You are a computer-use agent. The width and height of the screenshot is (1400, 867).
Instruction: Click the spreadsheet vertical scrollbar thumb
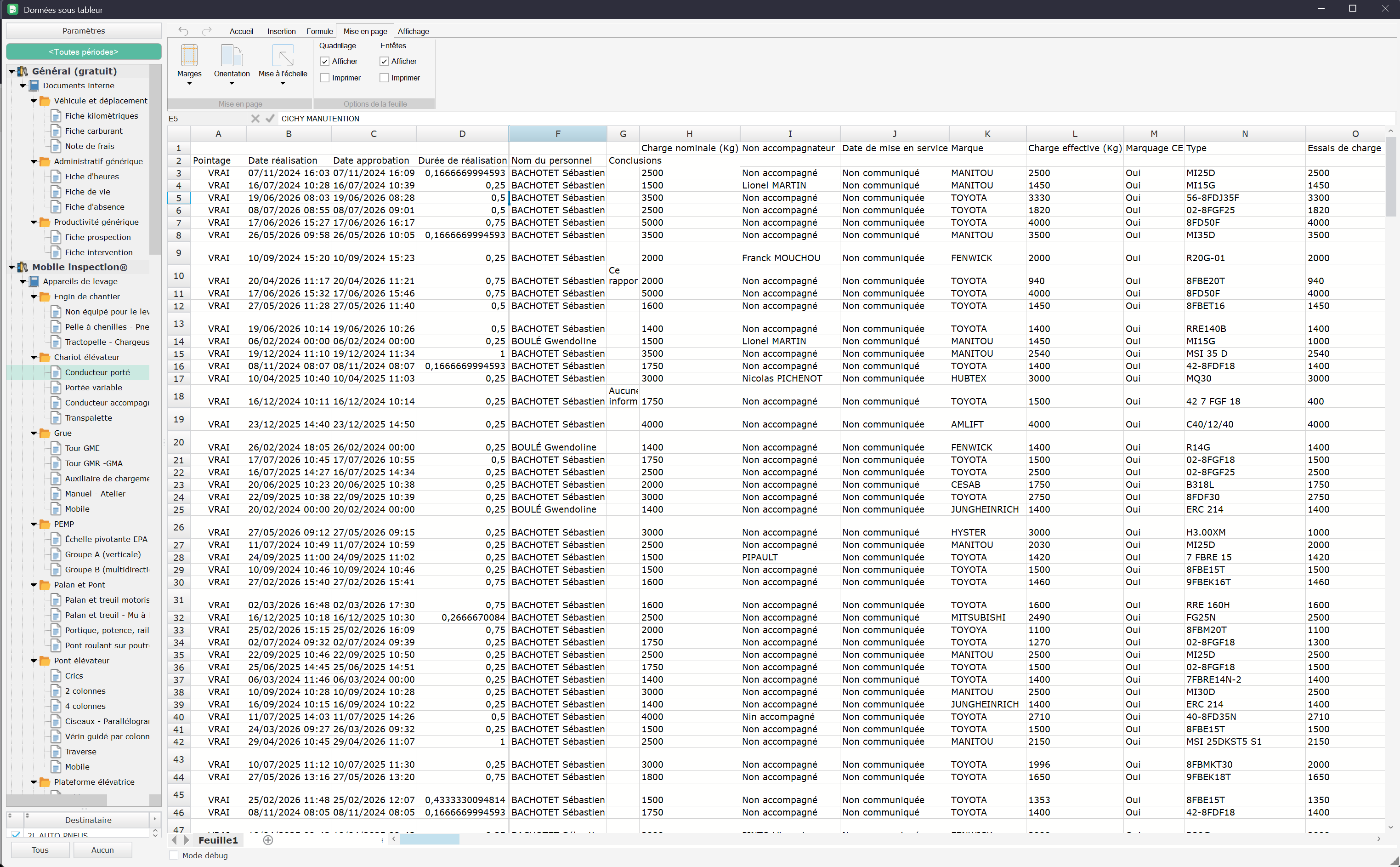1390,177
